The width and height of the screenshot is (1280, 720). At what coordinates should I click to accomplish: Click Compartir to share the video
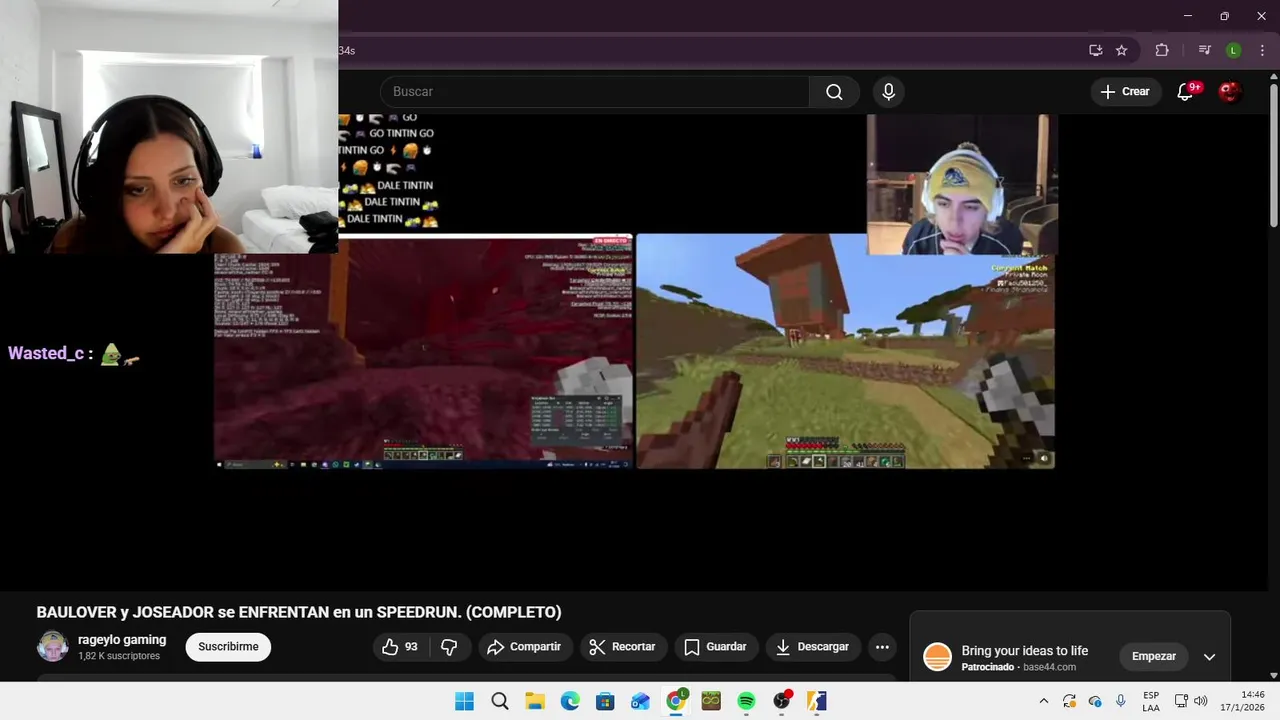[x=525, y=647]
